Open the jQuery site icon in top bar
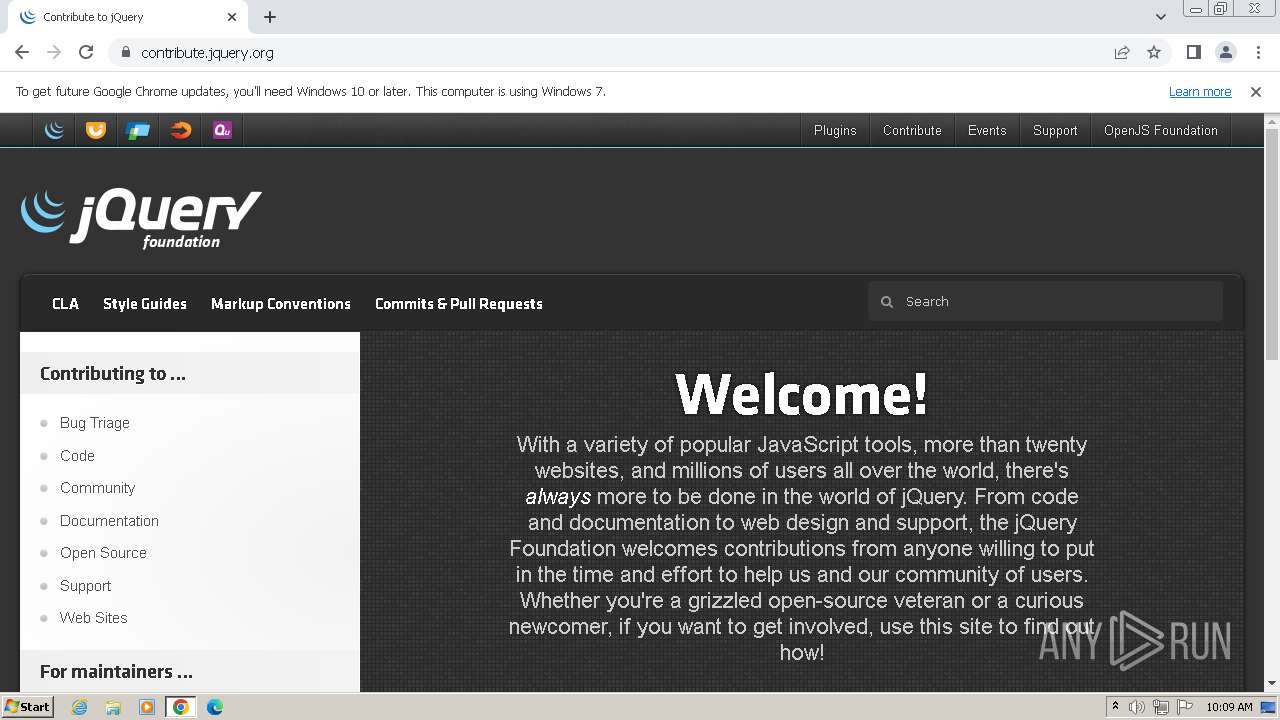Image resolution: width=1280 pixels, height=720 pixels. coord(55,130)
